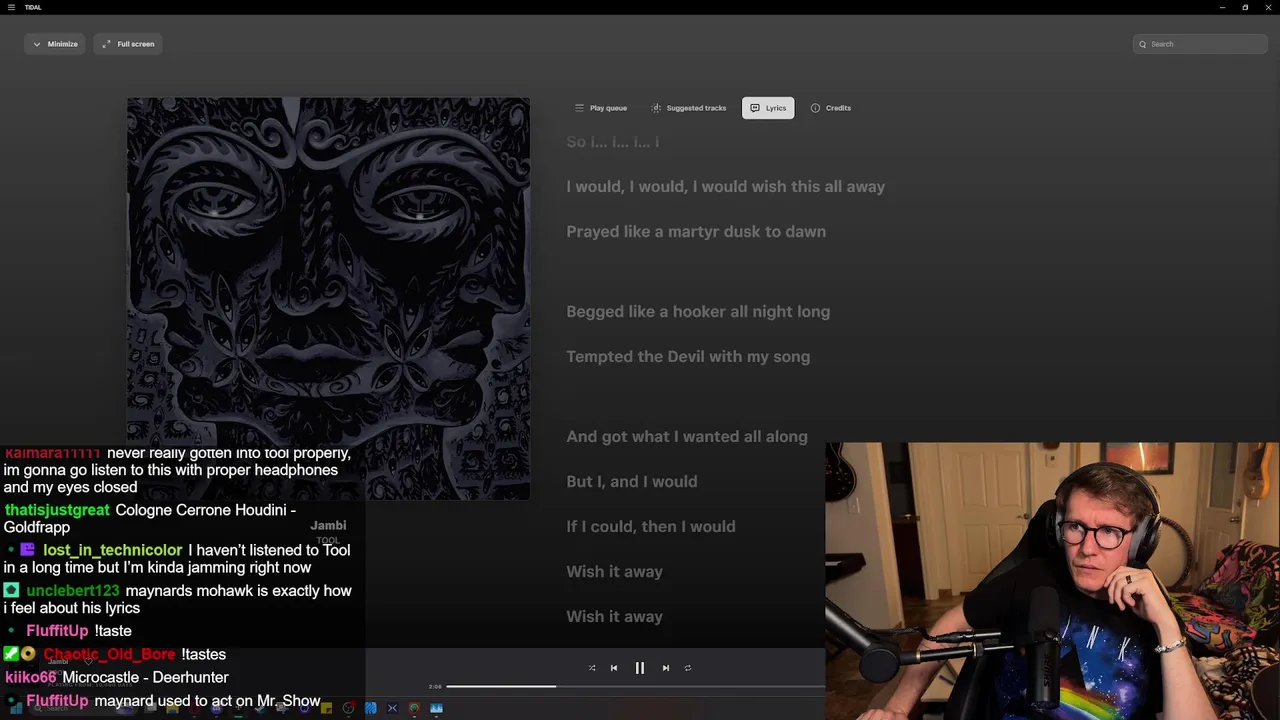Open the Credits tab
The width and height of the screenshot is (1280, 720).
click(831, 108)
